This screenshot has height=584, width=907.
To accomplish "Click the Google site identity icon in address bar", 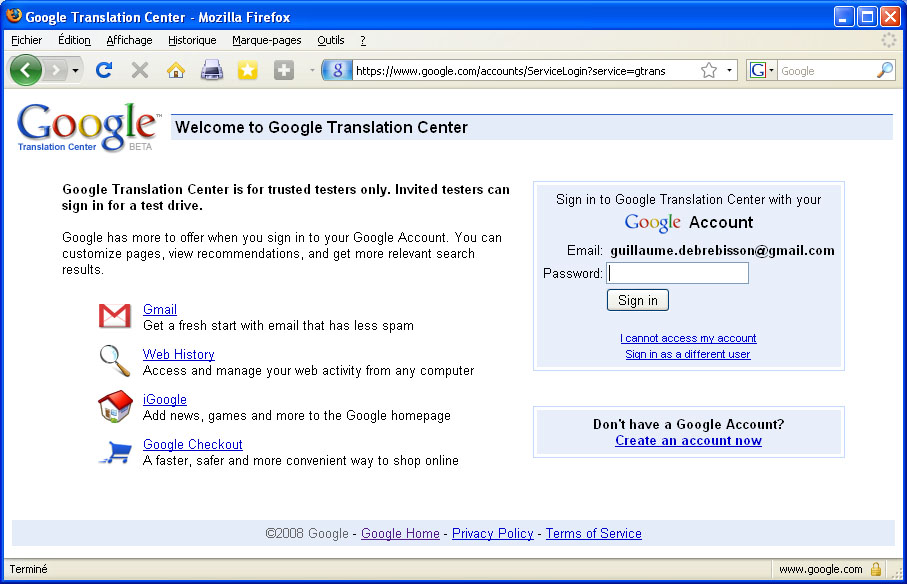I will click(337, 71).
